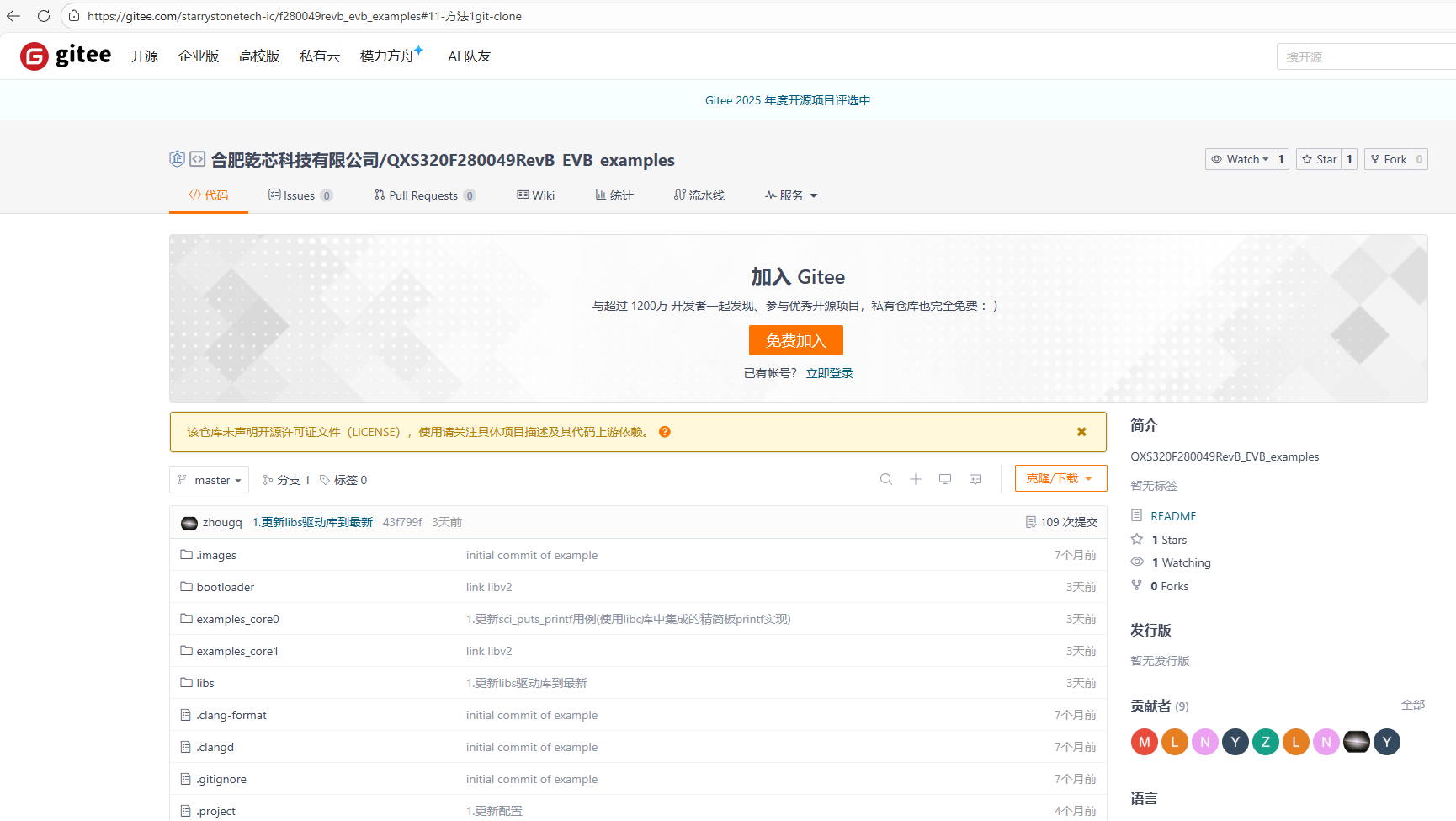This screenshot has width=1456, height=821.
Task: Click the comment icon in the repository toolbar
Action: coord(975,479)
